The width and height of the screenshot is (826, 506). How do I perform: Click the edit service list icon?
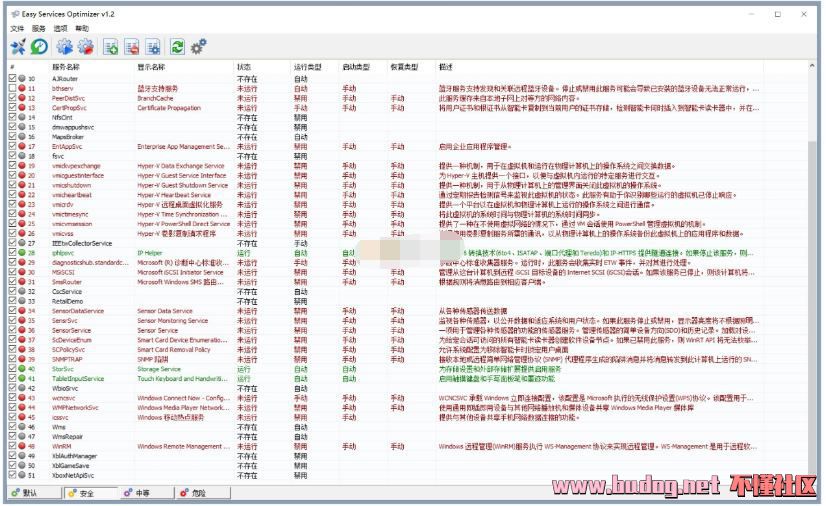[x=153, y=47]
